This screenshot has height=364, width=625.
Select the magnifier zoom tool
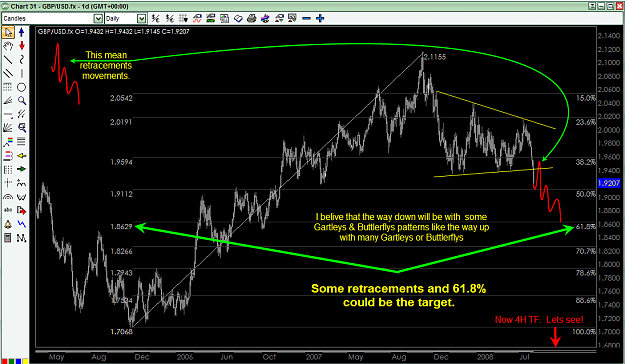point(22,100)
